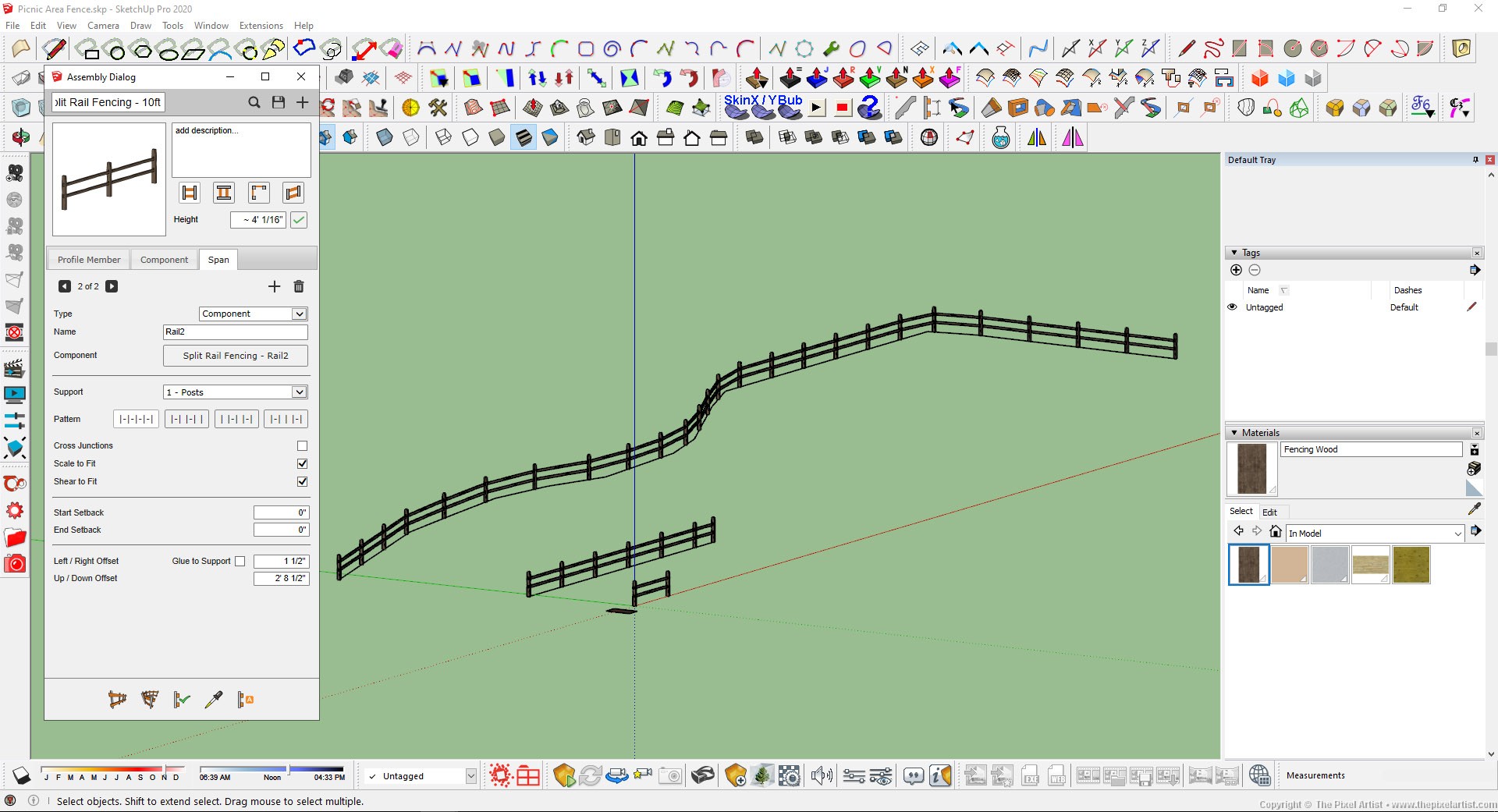This screenshot has width=1498, height=812.
Task: Delete the current span with trash icon
Action: [298, 286]
